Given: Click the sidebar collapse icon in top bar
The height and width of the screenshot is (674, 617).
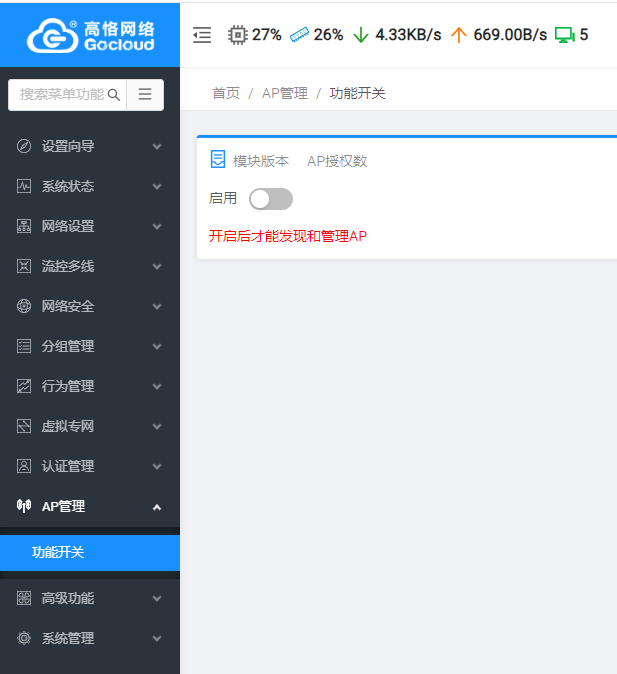Looking at the screenshot, I should (x=202, y=35).
